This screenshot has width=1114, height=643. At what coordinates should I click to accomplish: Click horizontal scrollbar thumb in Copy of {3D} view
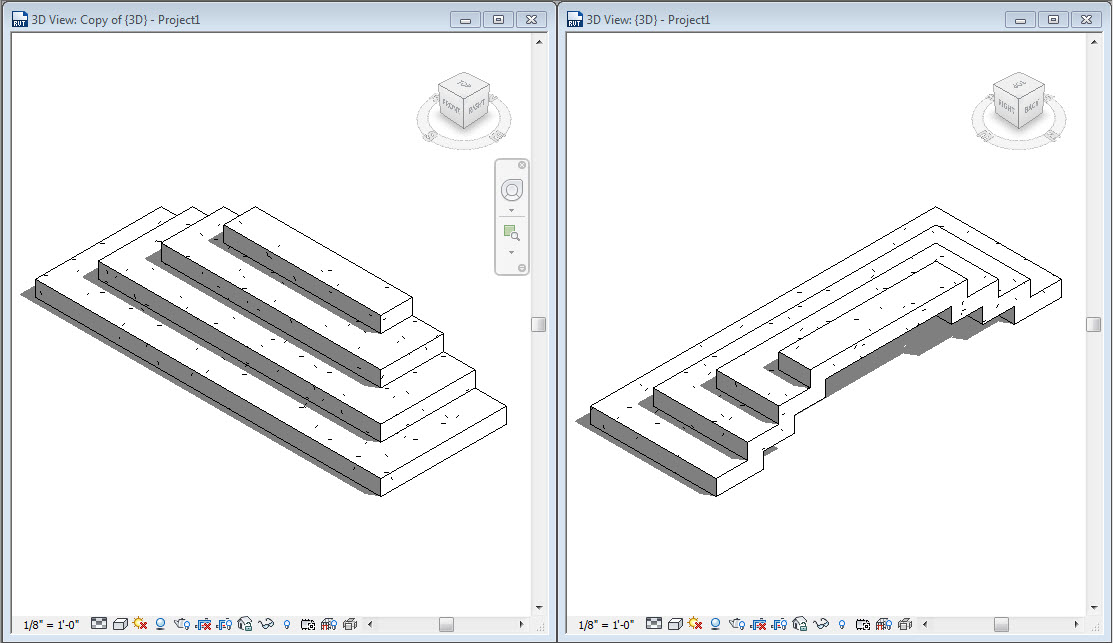446,625
